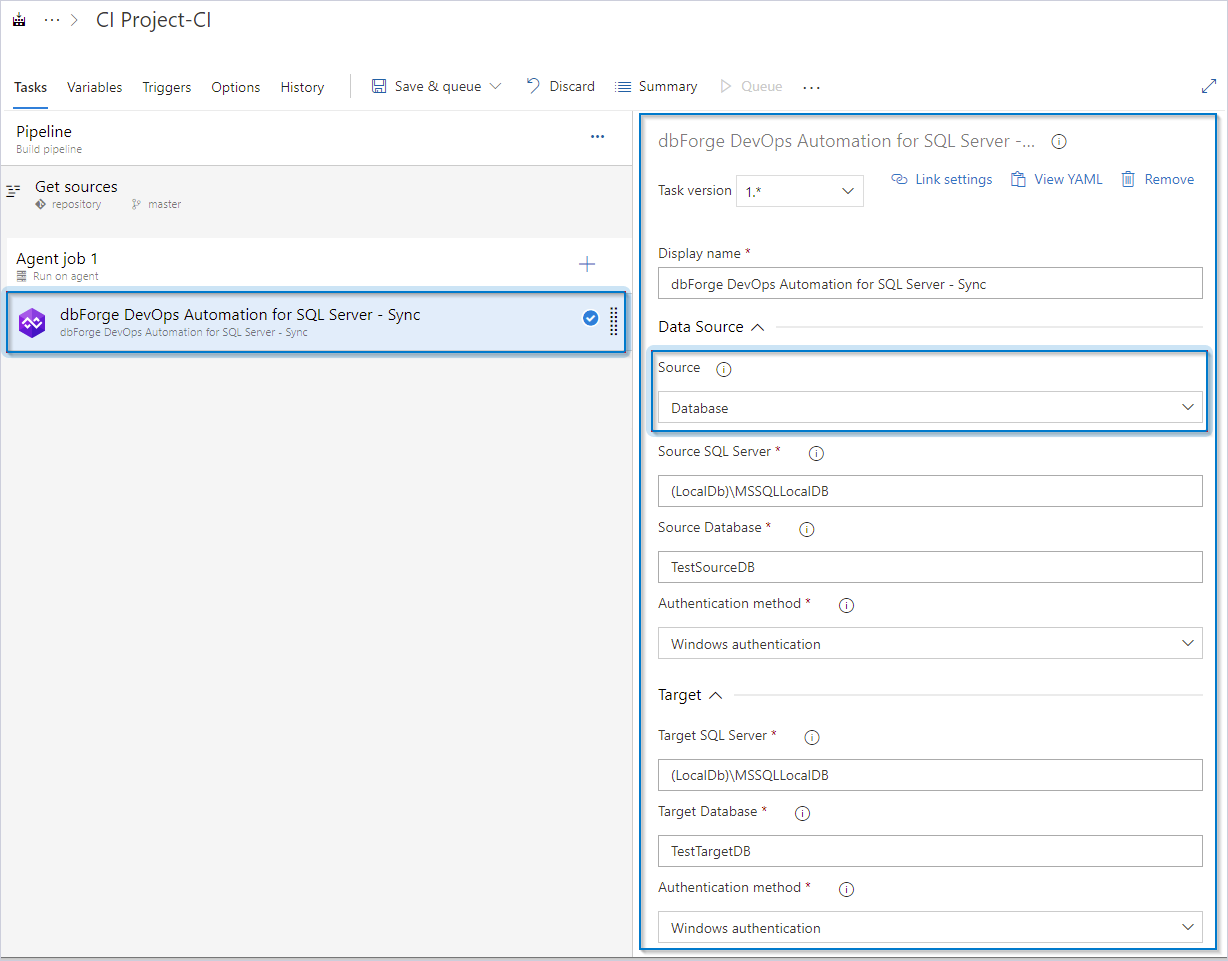Remove the task using Remove link
The width and height of the screenshot is (1228, 961).
[1157, 179]
